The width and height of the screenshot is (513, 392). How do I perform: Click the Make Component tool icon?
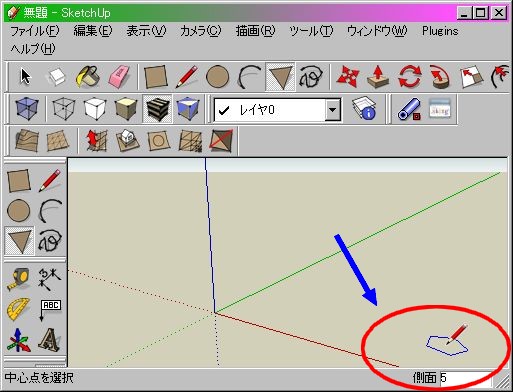pyautogui.click(x=56, y=77)
